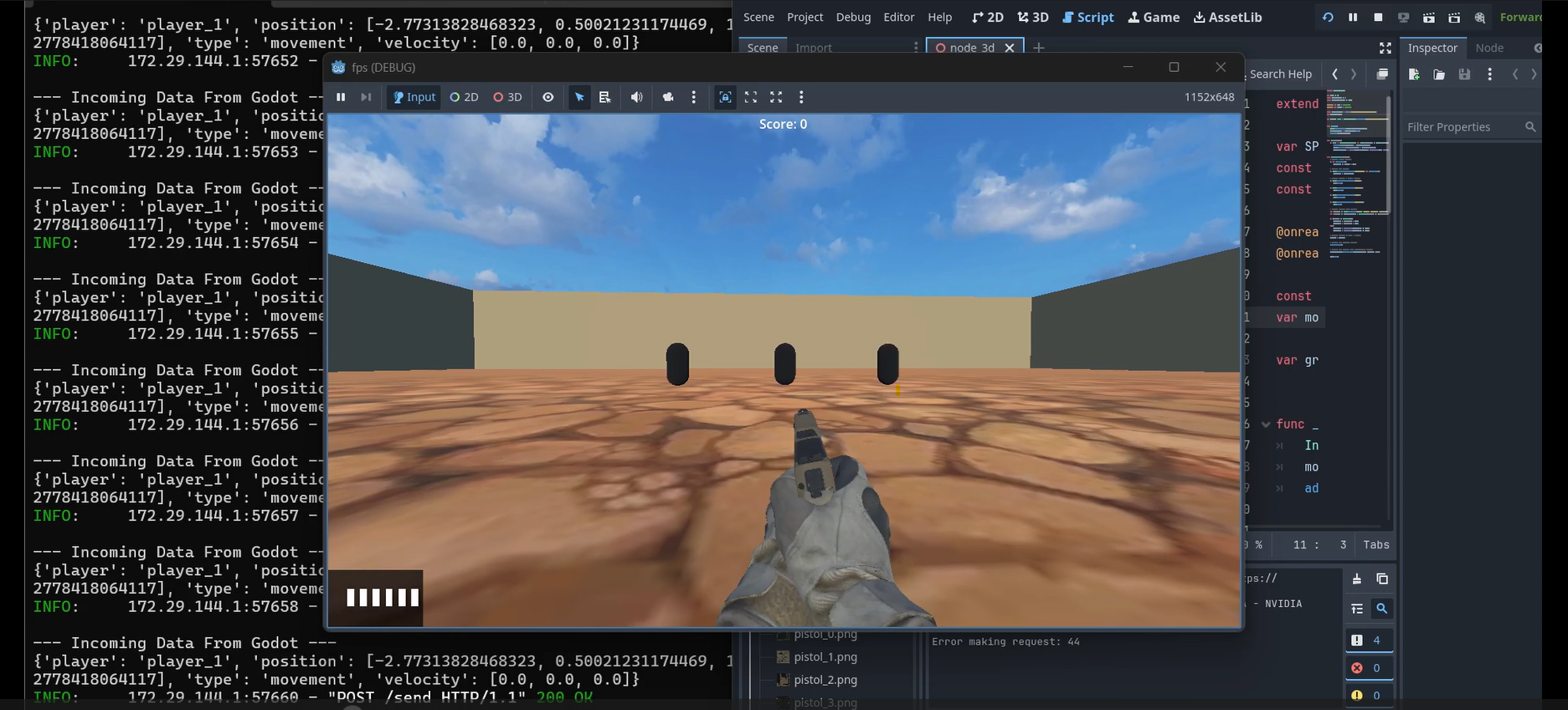Toggle selection visibility eye icon
This screenshot has height=710, width=1568.
point(548,97)
